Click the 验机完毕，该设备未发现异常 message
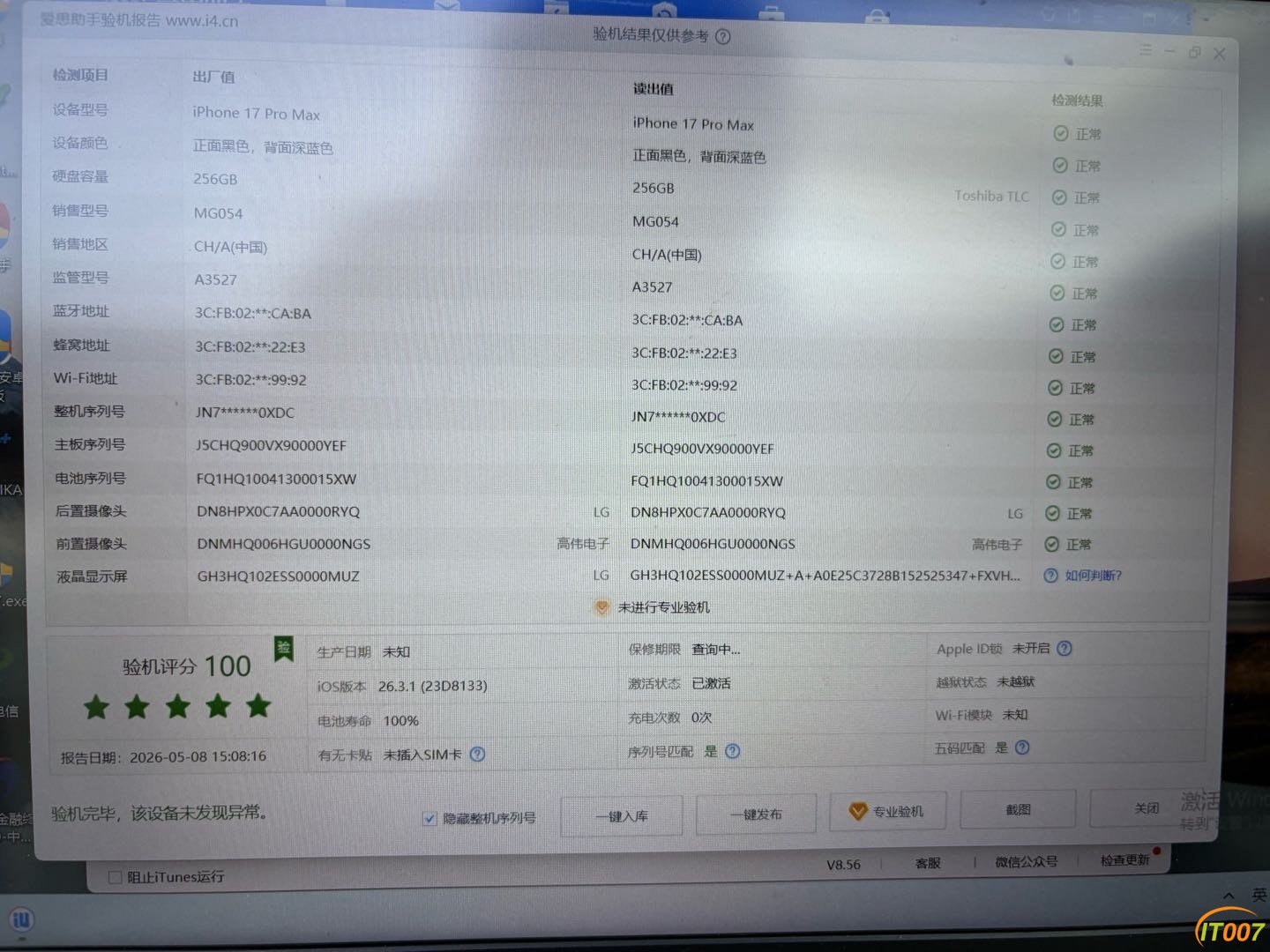Viewport: 1270px width, 952px height. click(x=160, y=813)
